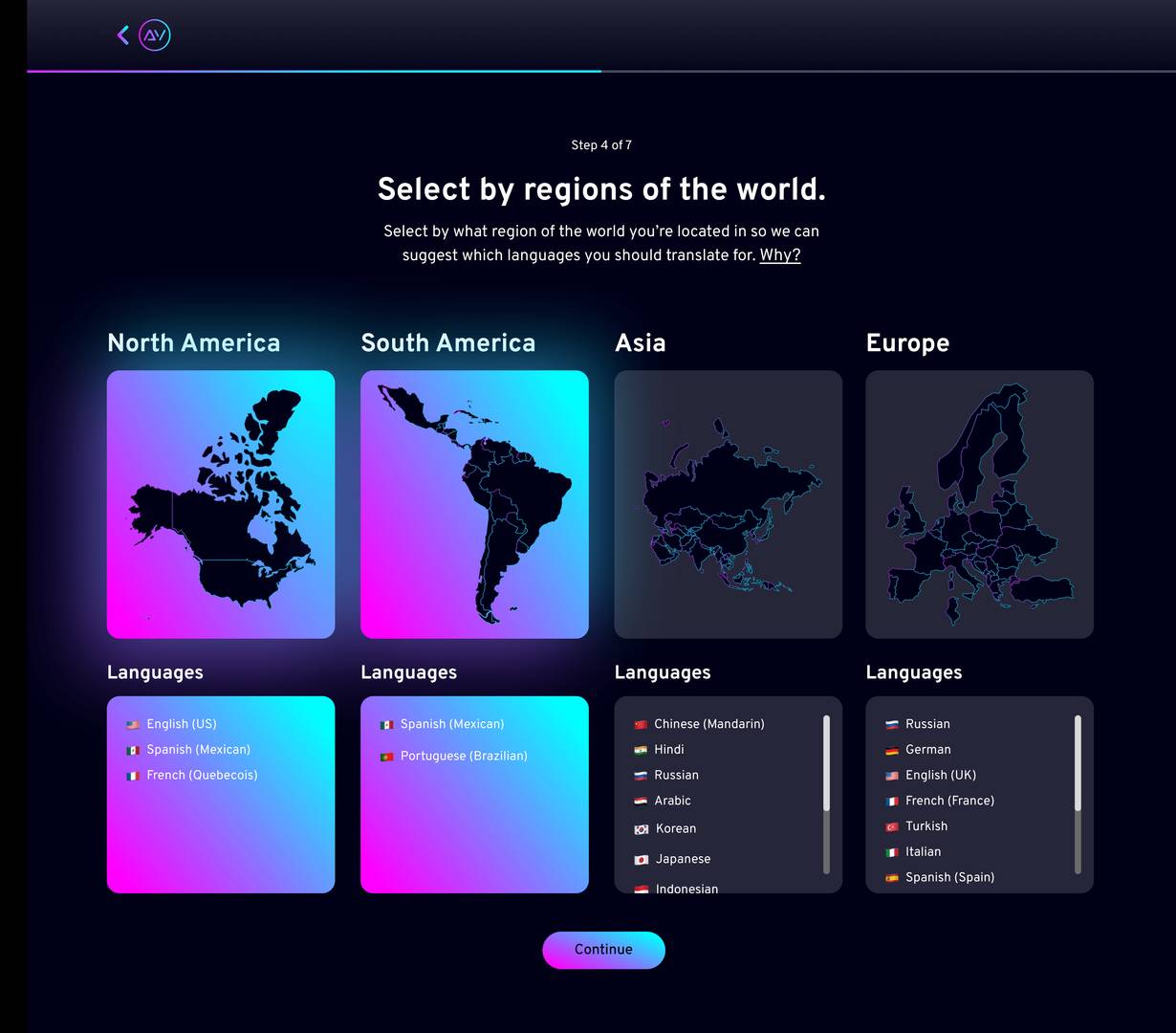This screenshot has width=1176, height=1033.
Task: Open the Why? link
Action: point(779,255)
